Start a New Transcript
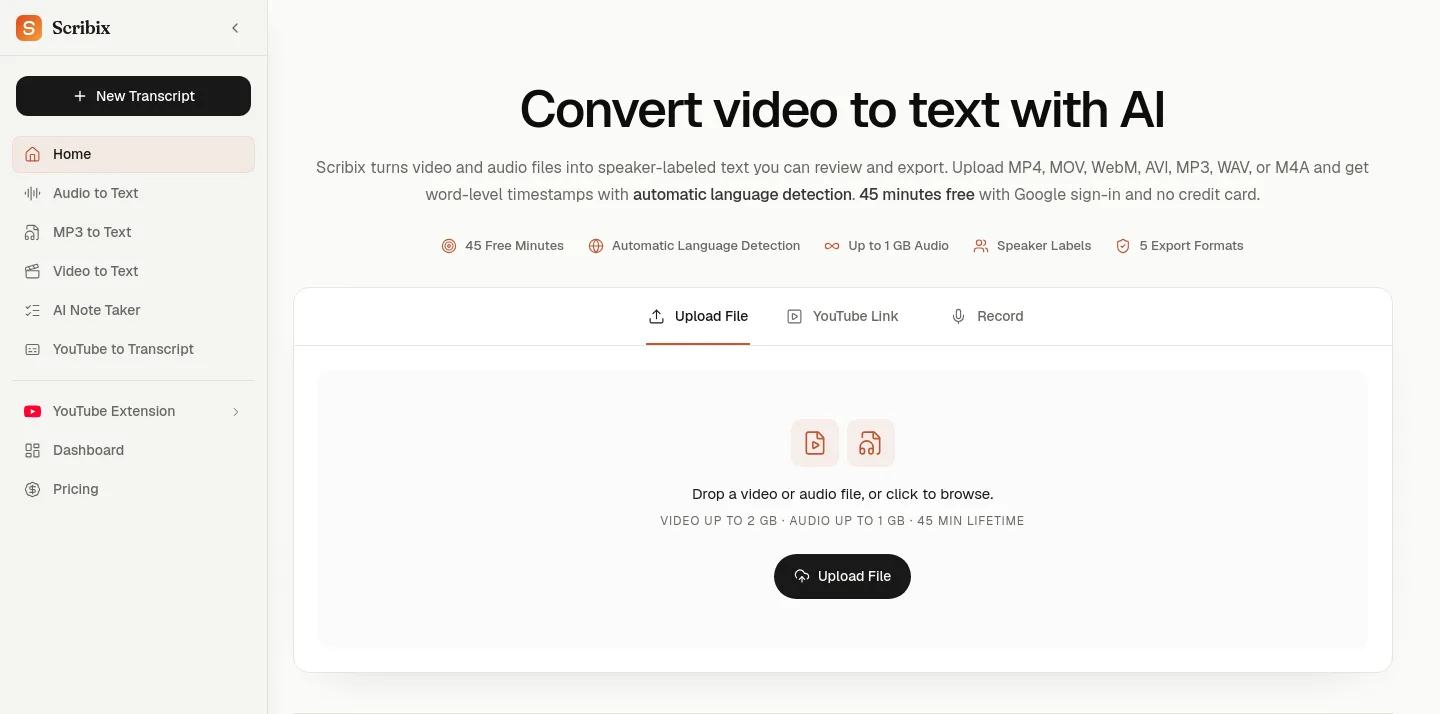Viewport: 1440px width, 714px height. [x=133, y=96]
